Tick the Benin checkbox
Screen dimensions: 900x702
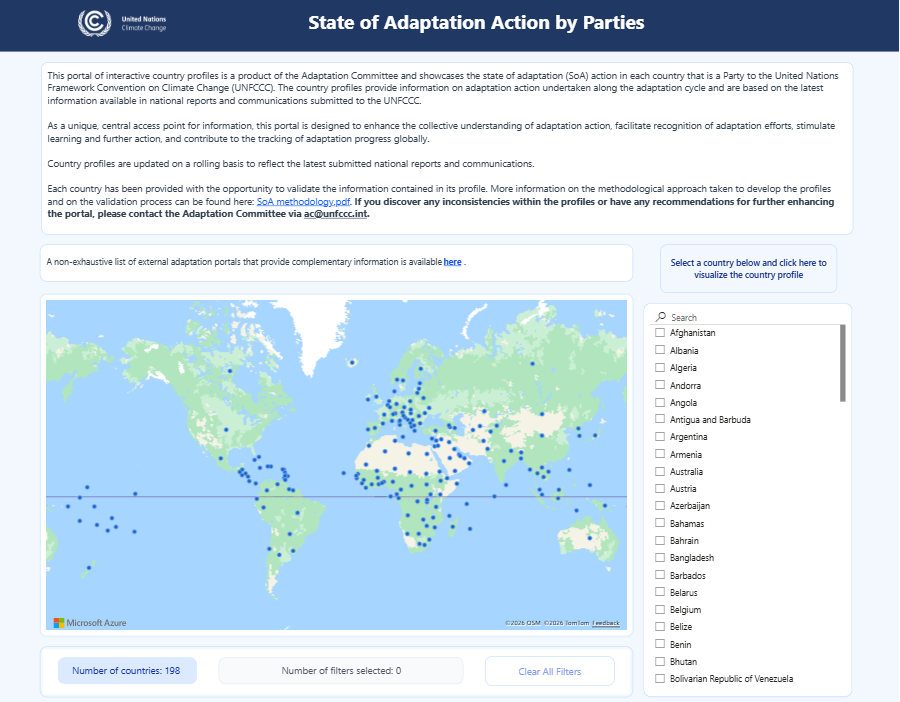pos(660,645)
